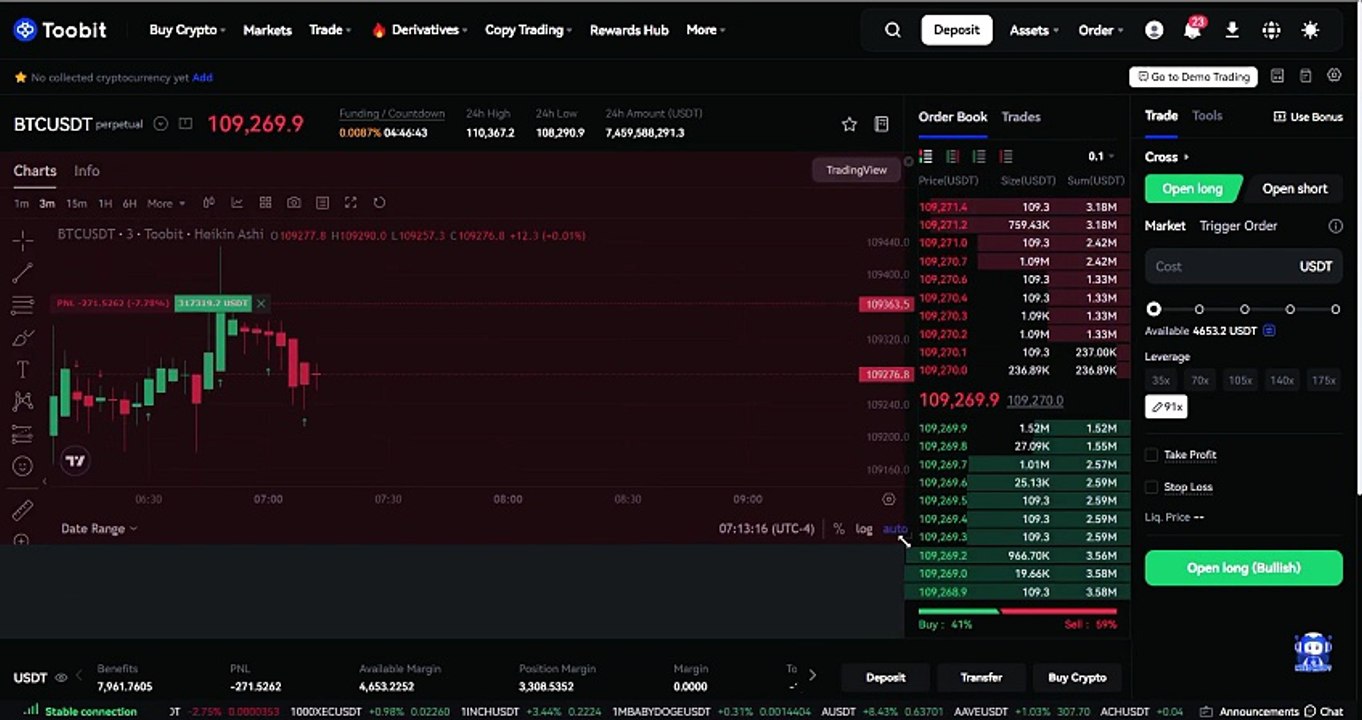Open the user profile icon

click(1154, 30)
